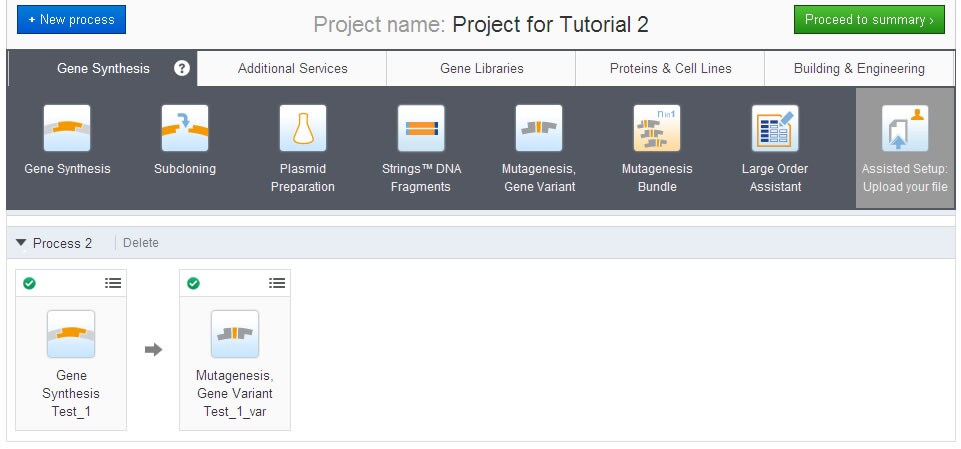Select the Mutagenesis Bundle icon

tap(657, 129)
